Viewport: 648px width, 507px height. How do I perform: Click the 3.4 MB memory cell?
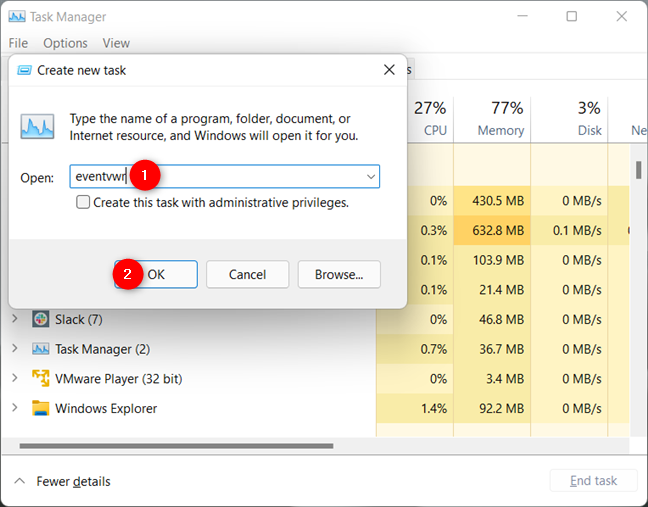[x=492, y=379]
